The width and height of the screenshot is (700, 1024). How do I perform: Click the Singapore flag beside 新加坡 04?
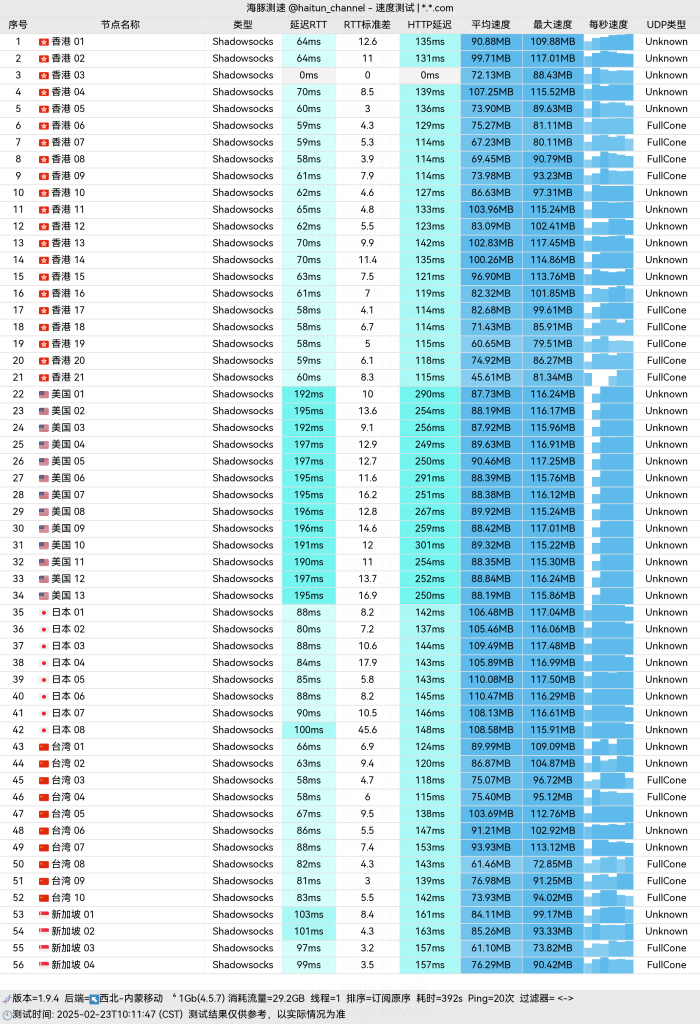(x=44, y=965)
